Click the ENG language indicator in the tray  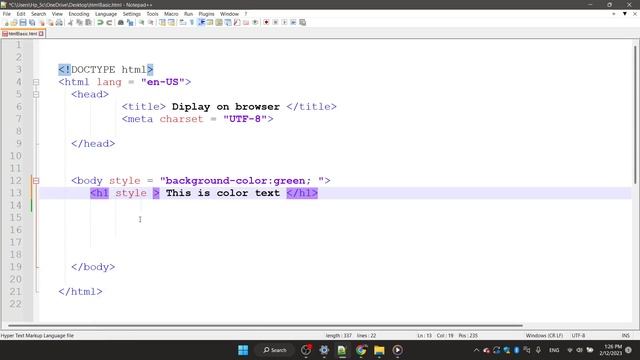pos(554,350)
